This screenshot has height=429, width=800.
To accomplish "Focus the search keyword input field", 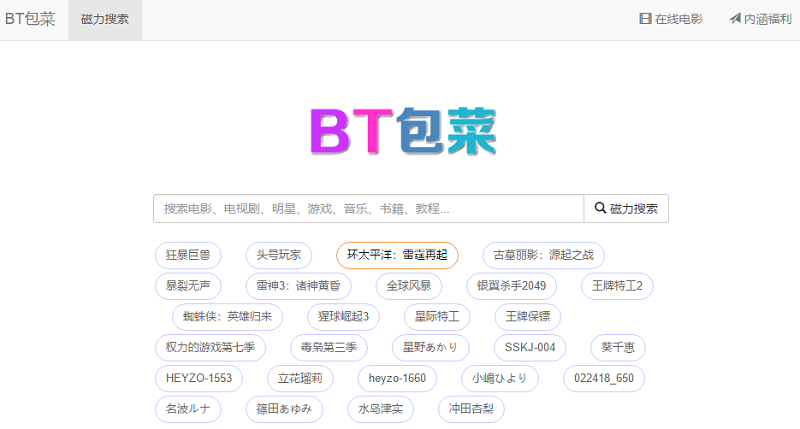I will pos(368,208).
